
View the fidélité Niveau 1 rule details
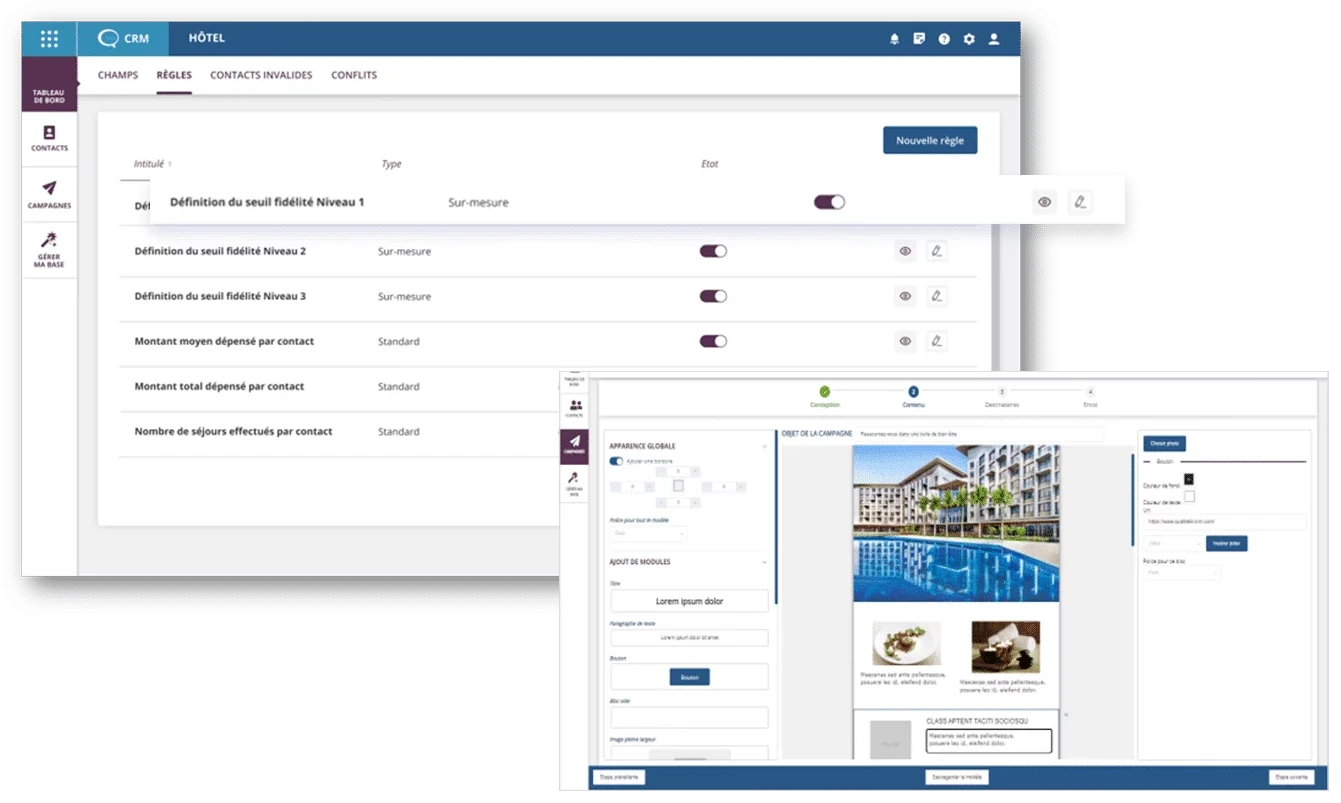pos(1045,202)
